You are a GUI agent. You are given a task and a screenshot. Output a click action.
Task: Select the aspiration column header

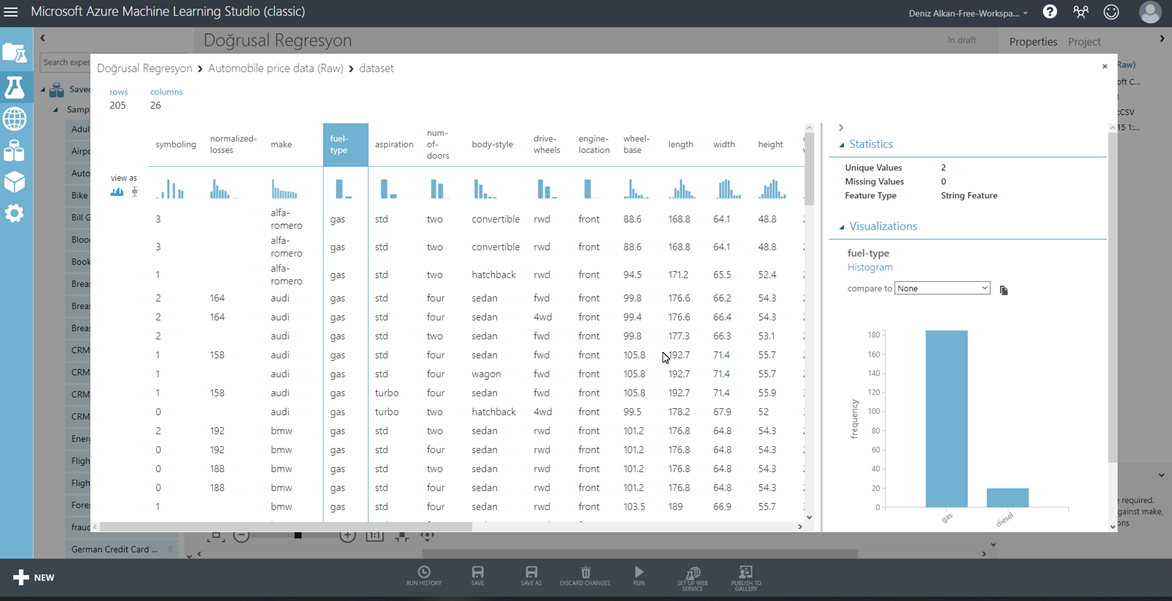394,144
